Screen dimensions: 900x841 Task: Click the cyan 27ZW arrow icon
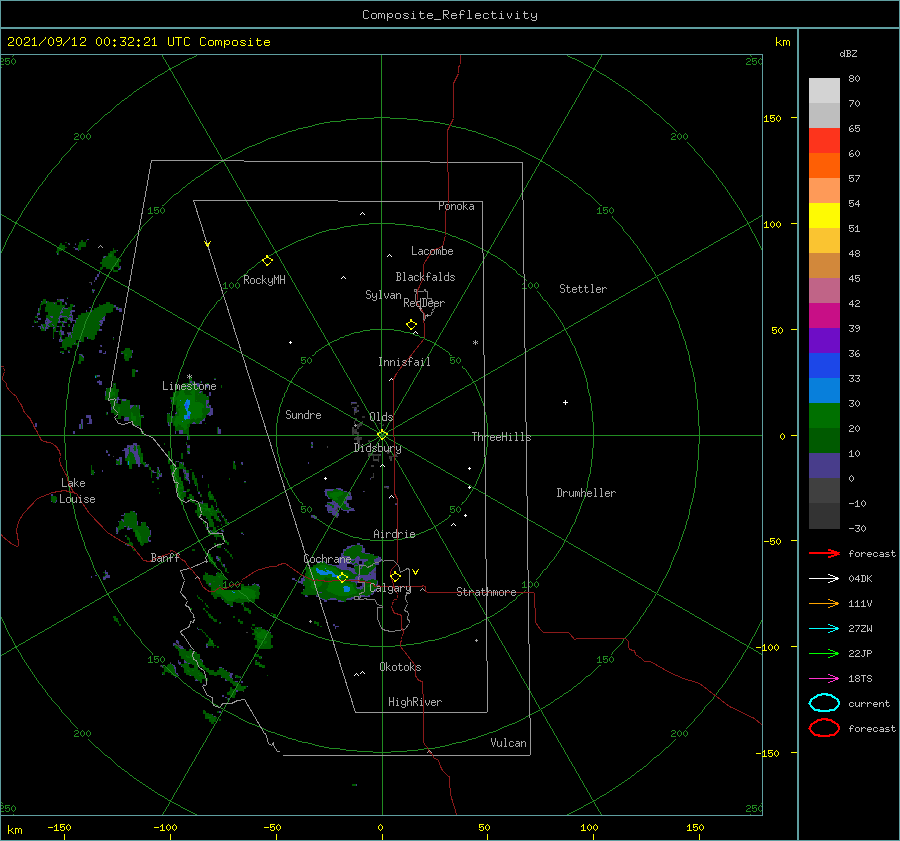pos(824,629)
